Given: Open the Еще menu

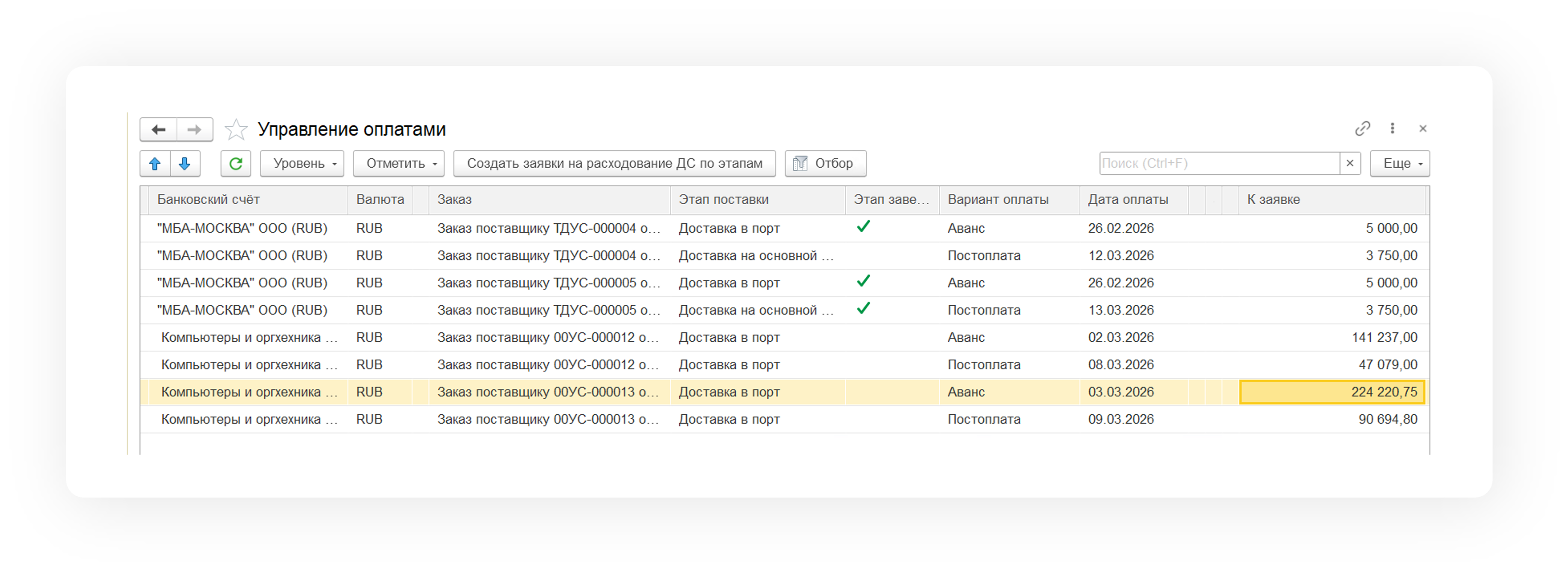Looking at the screenshot, I should pos(1399,164).
